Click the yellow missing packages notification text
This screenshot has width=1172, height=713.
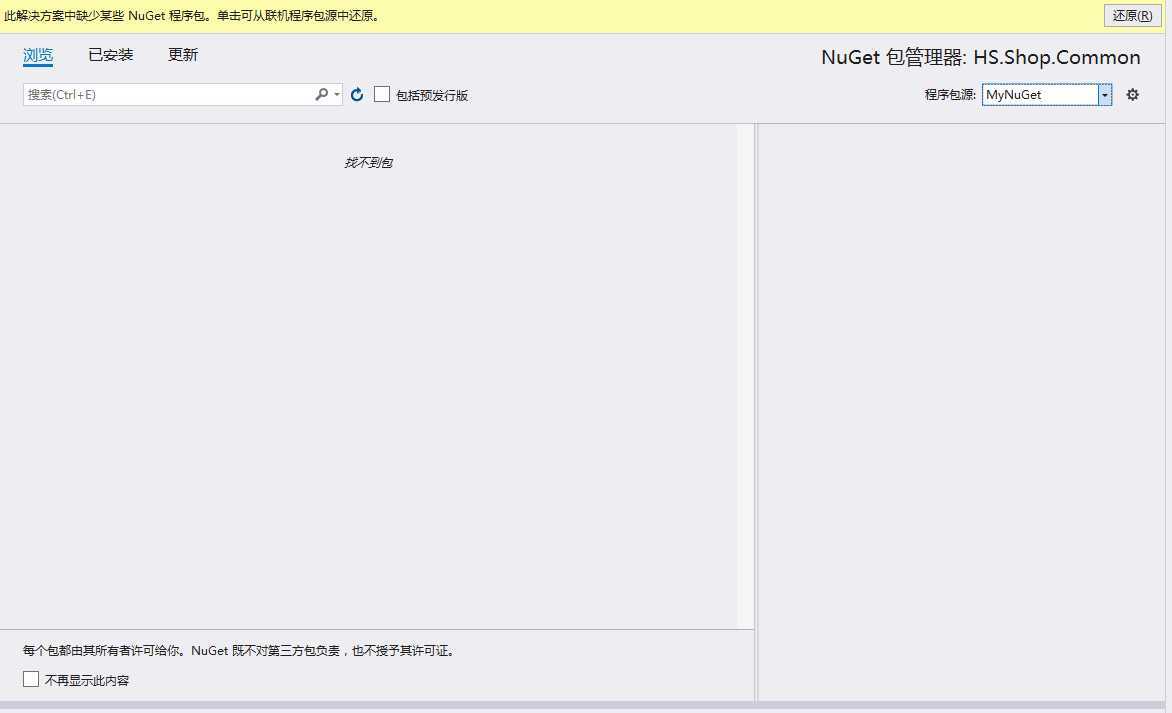coord(193,16)
